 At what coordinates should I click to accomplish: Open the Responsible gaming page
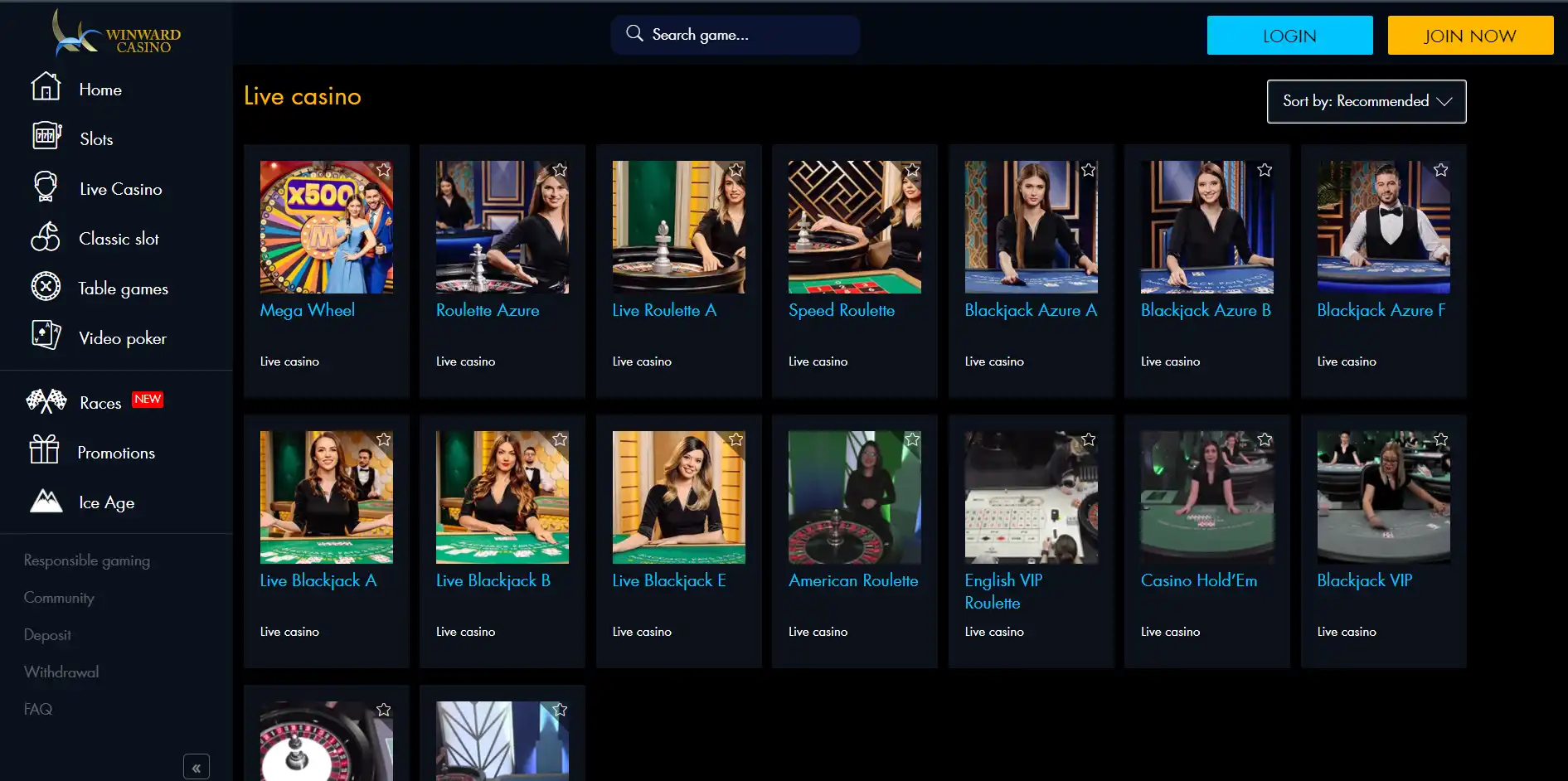pos(86,560)
